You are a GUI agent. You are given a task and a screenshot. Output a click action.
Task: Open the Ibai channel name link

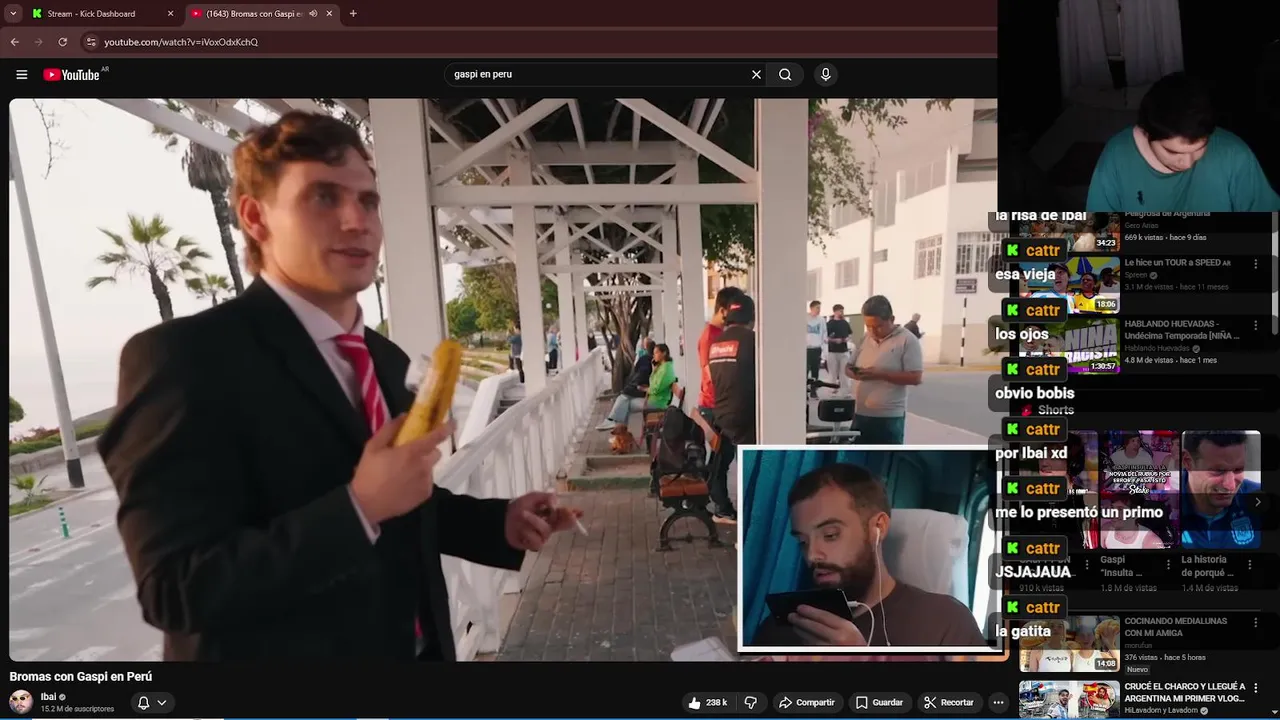tap(48, 697)
